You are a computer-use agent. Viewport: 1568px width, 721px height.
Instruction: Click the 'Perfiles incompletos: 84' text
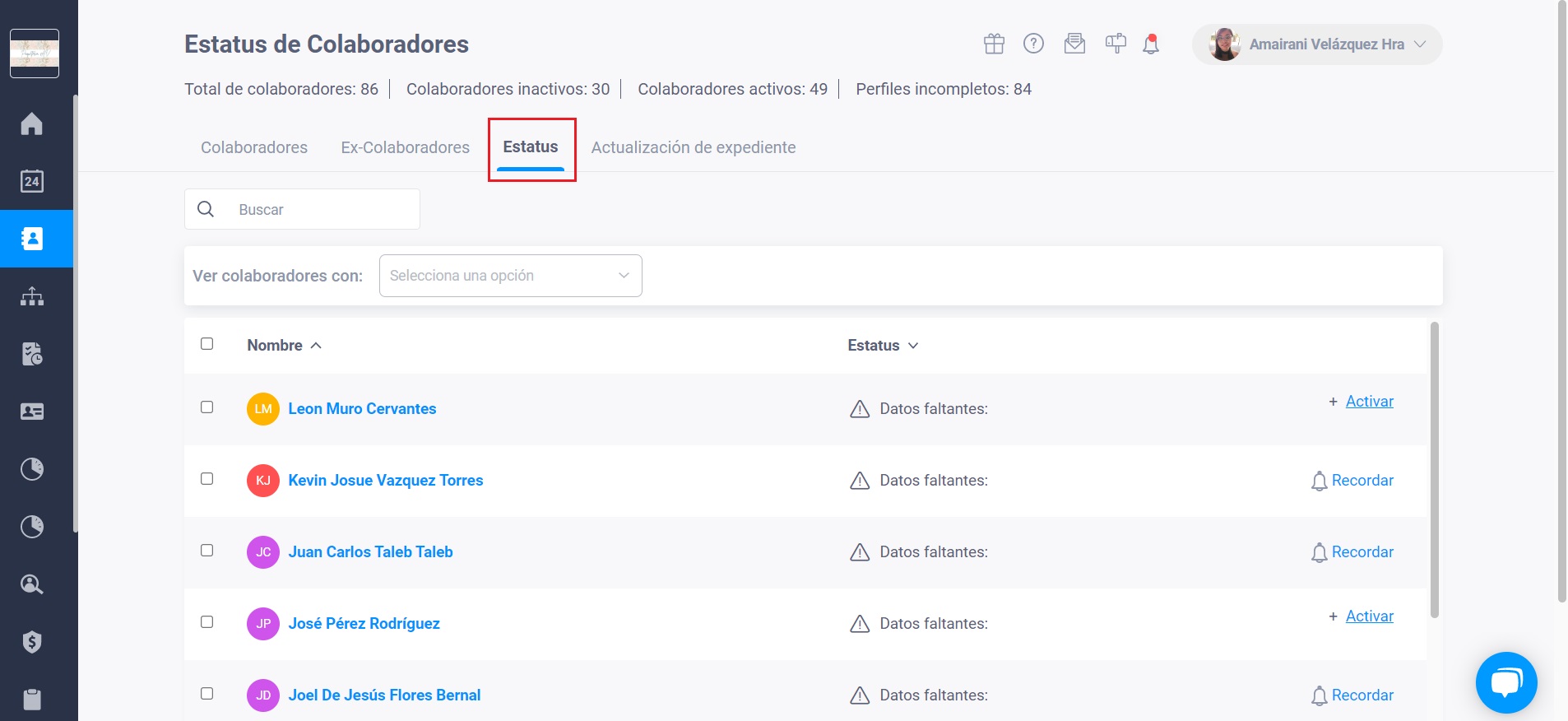coord(944,89)
